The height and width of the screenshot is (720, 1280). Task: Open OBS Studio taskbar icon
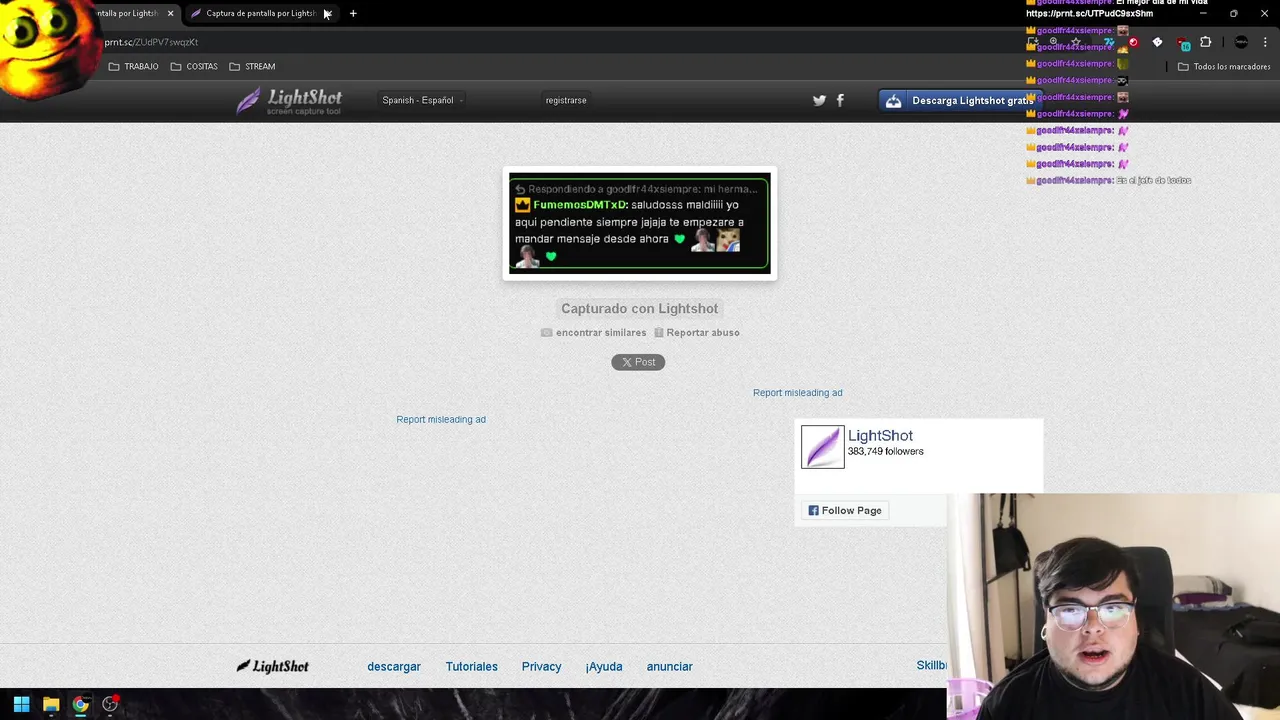tap(110, 704)
